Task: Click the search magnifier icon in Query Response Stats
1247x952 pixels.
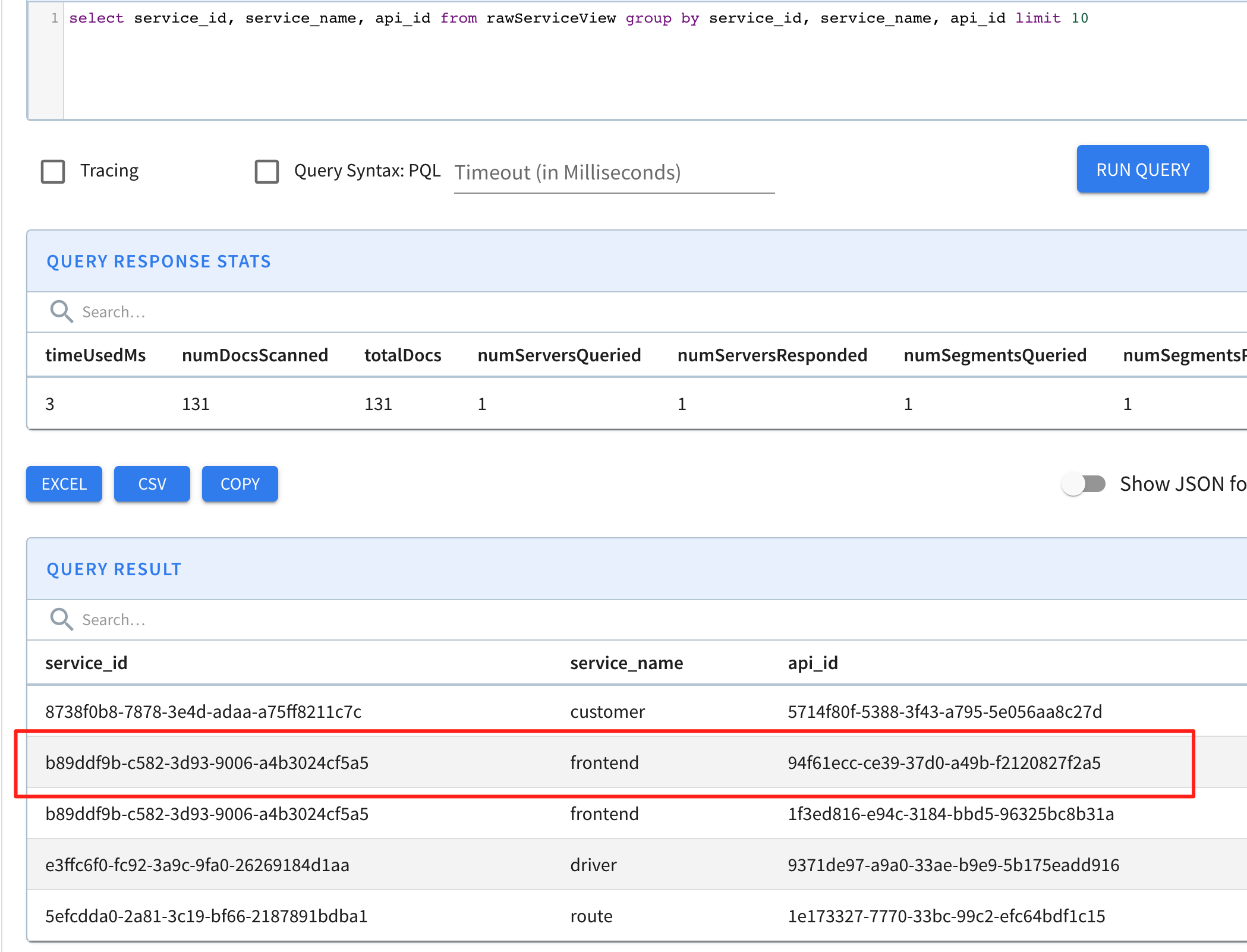Action: click(x=61, y=311)
